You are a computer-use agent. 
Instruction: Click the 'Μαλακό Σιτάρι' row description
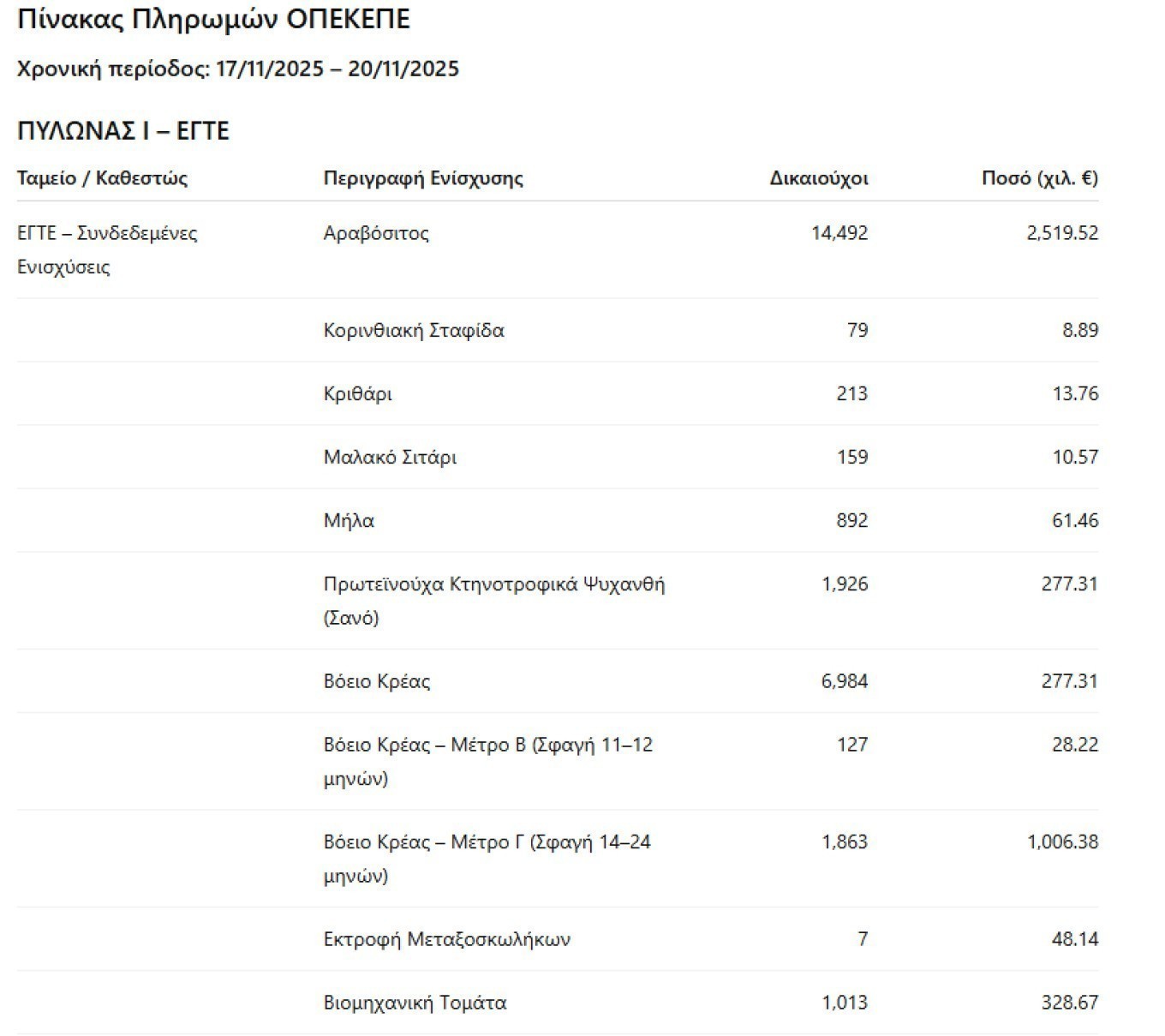390,457
